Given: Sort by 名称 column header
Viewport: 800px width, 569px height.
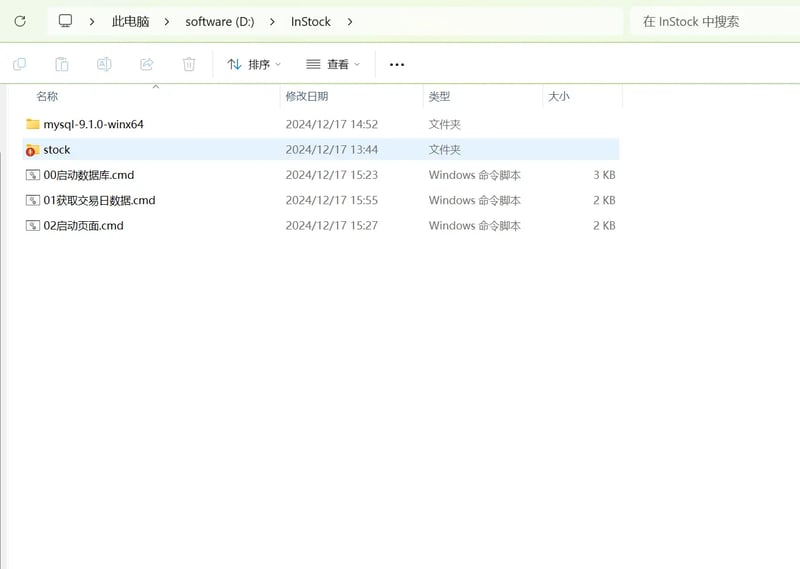Looking at the screenshot, I should click(47, 96).
